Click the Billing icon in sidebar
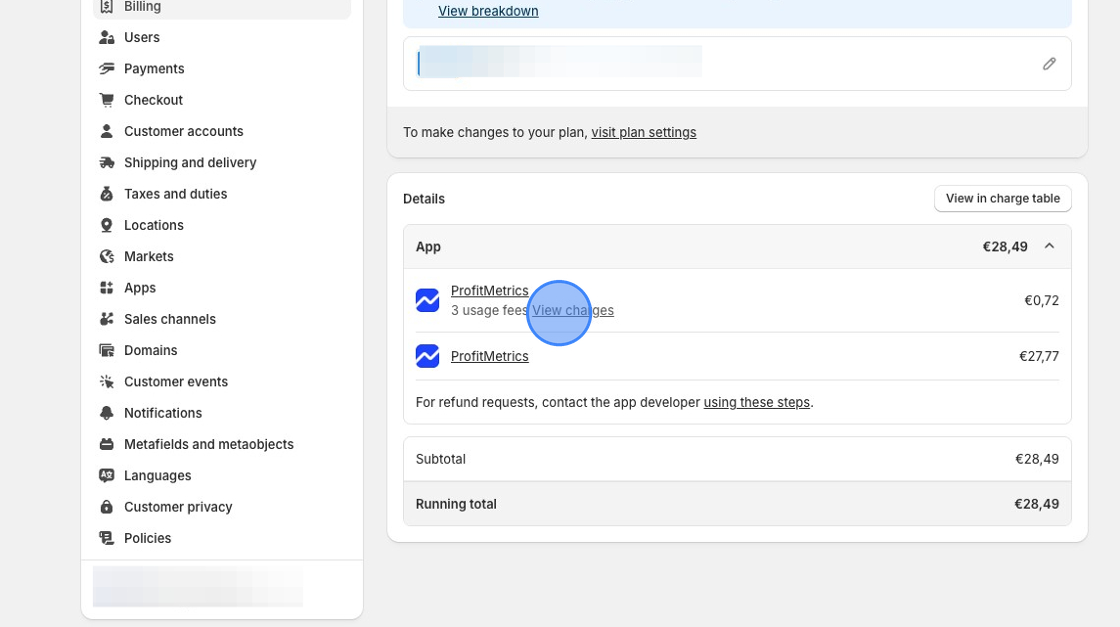The image size is (1120, 627). (106, 6)
